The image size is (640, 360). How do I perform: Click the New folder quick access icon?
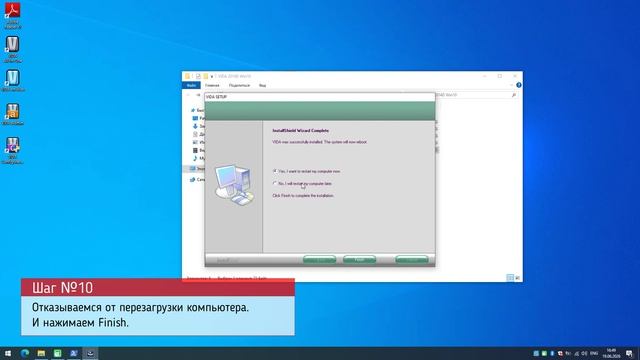click(x=205, y=76)
